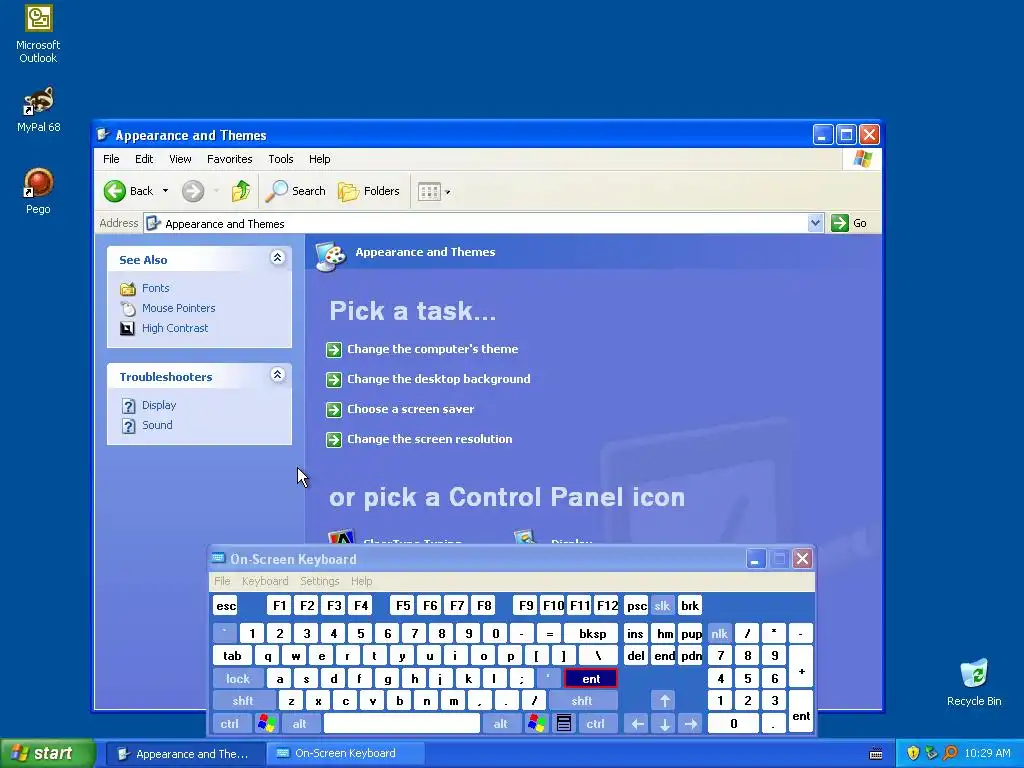Open Pego desktop shortcut
Viewport: 1024px width, 768px height.
click(x=38, y=191)
